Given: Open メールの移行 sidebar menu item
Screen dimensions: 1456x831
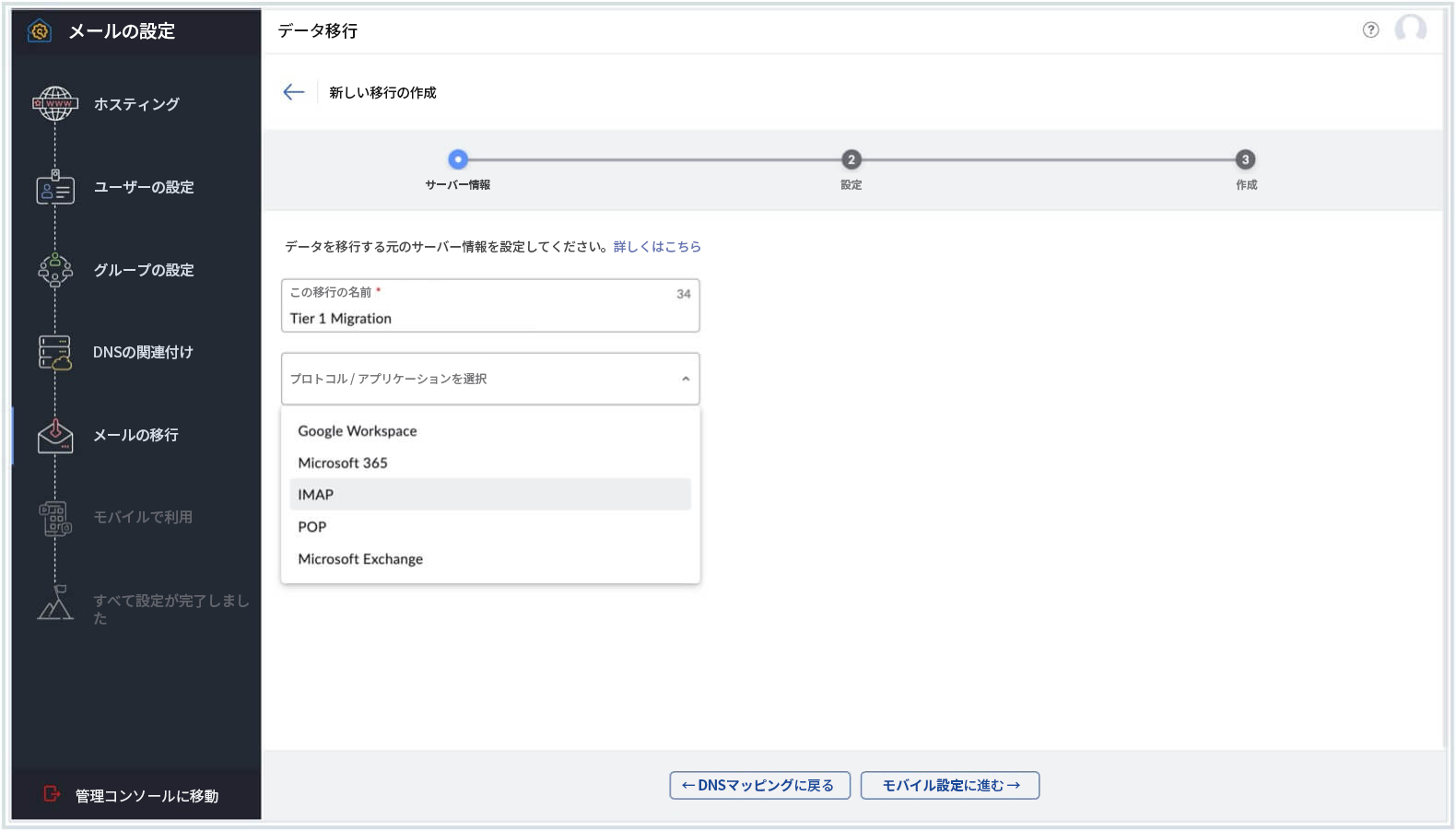Looking at the screenshot, I should point(135,435).
